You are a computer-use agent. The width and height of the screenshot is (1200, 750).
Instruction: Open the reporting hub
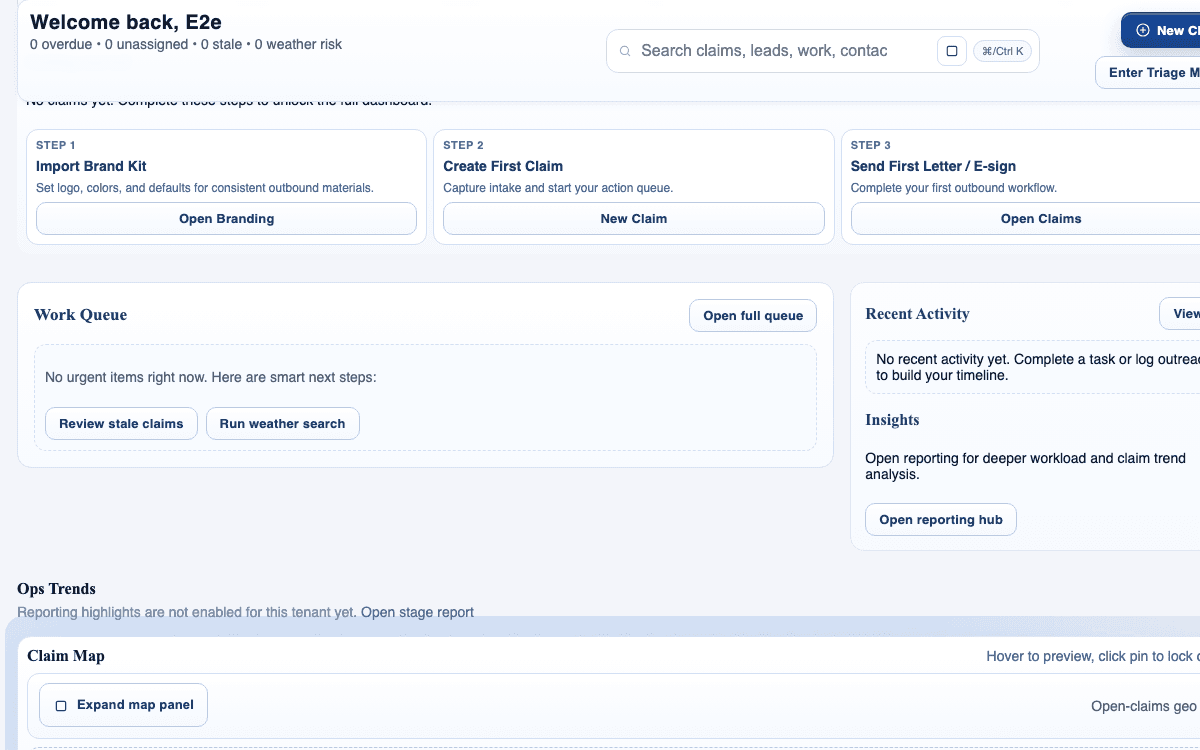click(x=940, y=519)
